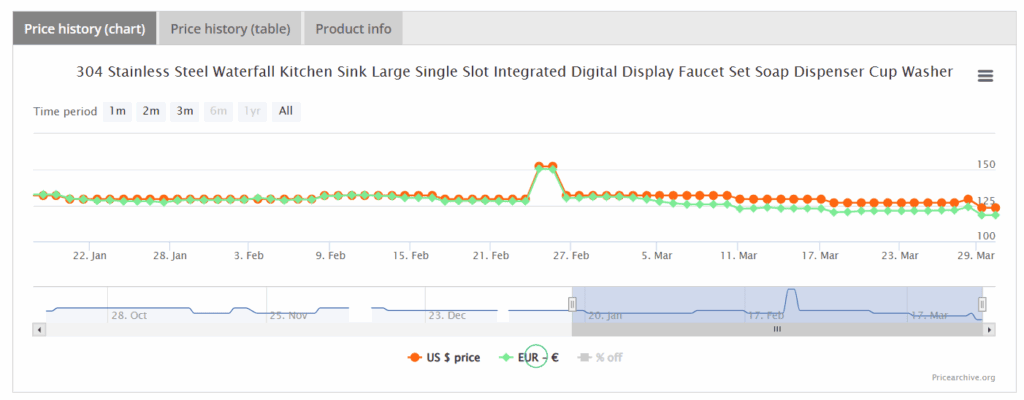This screenshot has width=1024, height=400.
Task: Set time period to 1m
Action: pos(117,111)
